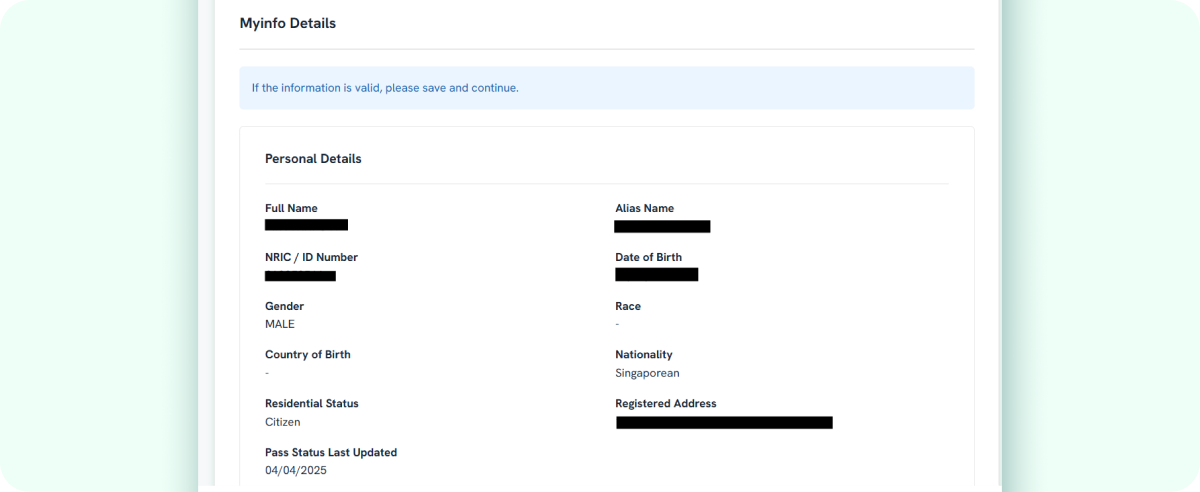The height and width of the screenshot is (492, 1200).
Task: Click the Citizen residential status value
Action: (x=283, y=422)
